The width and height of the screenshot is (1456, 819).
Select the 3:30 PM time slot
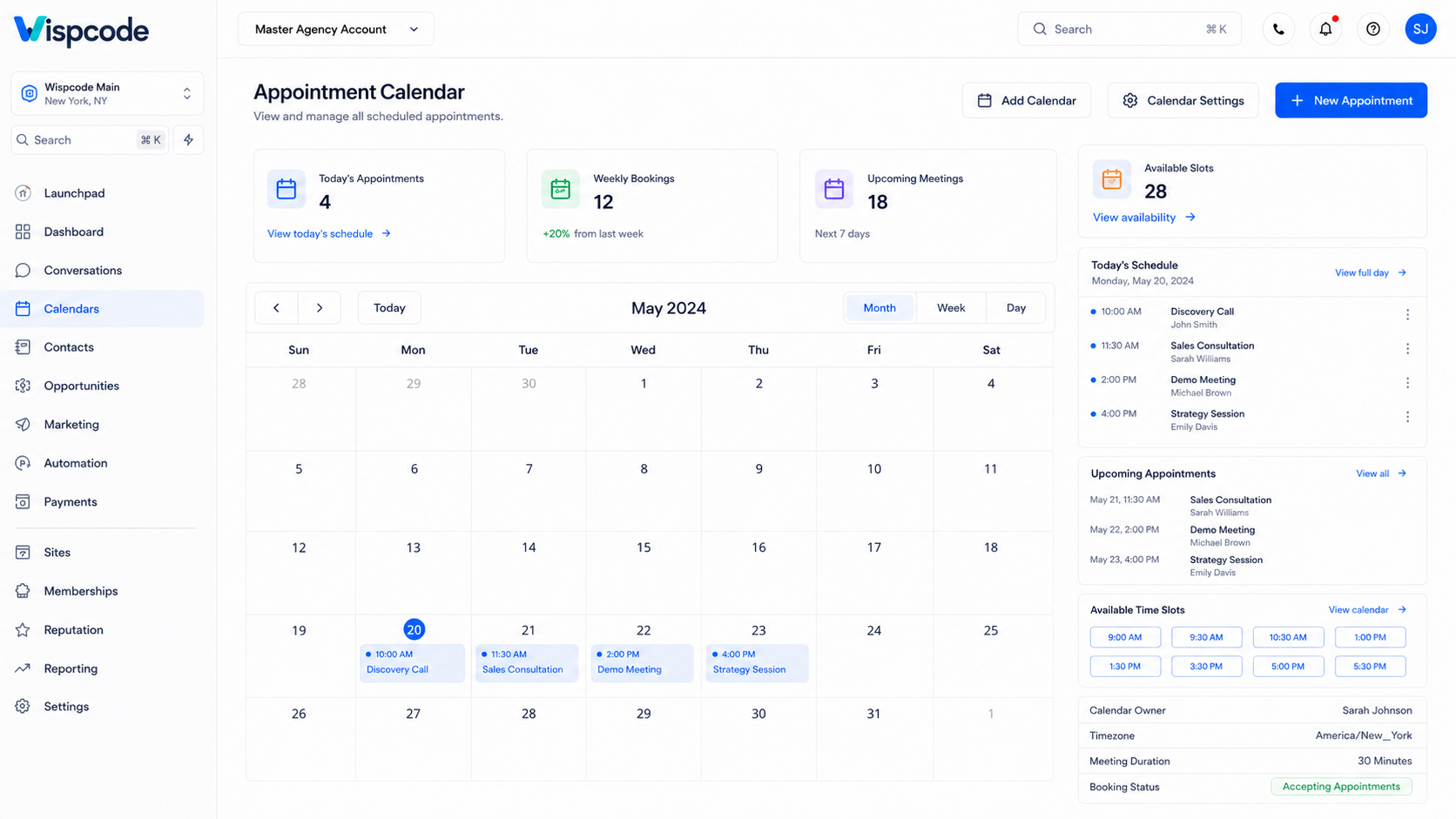pos(1206,667)
